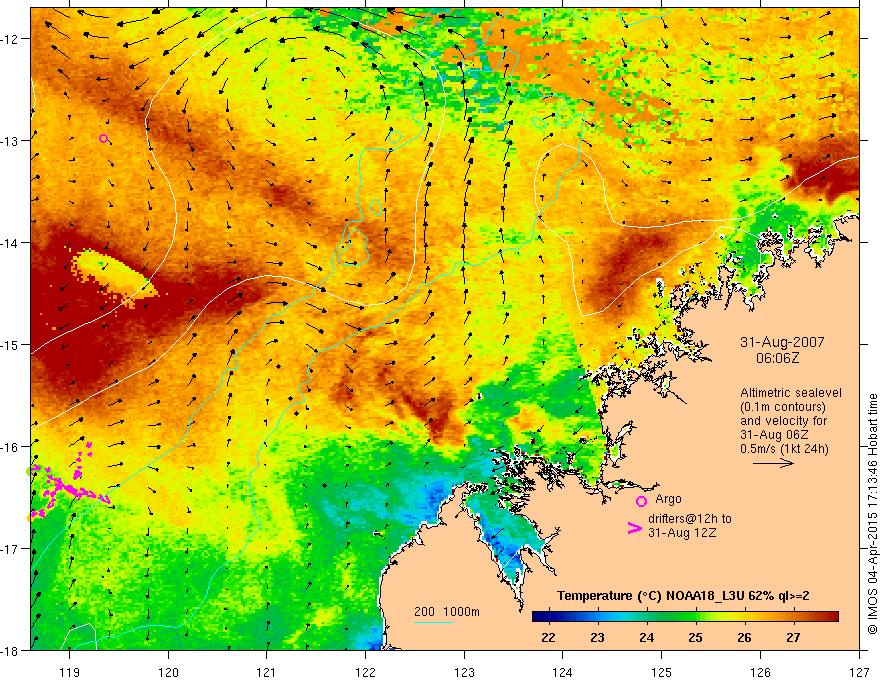The width and height of the screenshot is (880, 680).
Task: Click the 'Altimetric sealevel' text line
Action: click(x=791, y=393)
